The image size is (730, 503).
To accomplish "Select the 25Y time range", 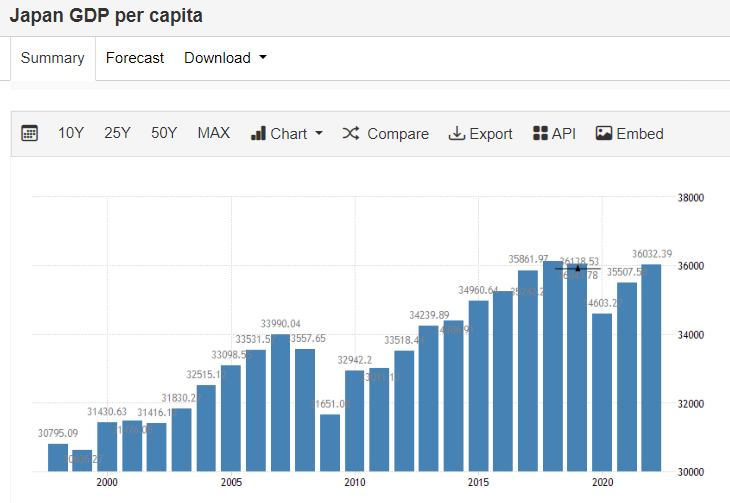I will coord(117,134).
